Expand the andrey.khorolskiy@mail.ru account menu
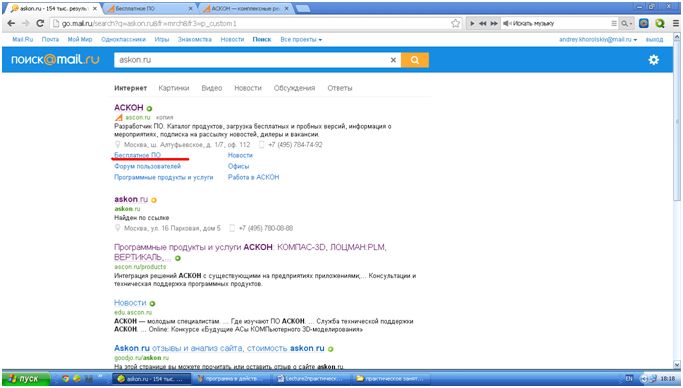Screen dimensions: 683x388 pyautogui.click(x=598, y=39)
